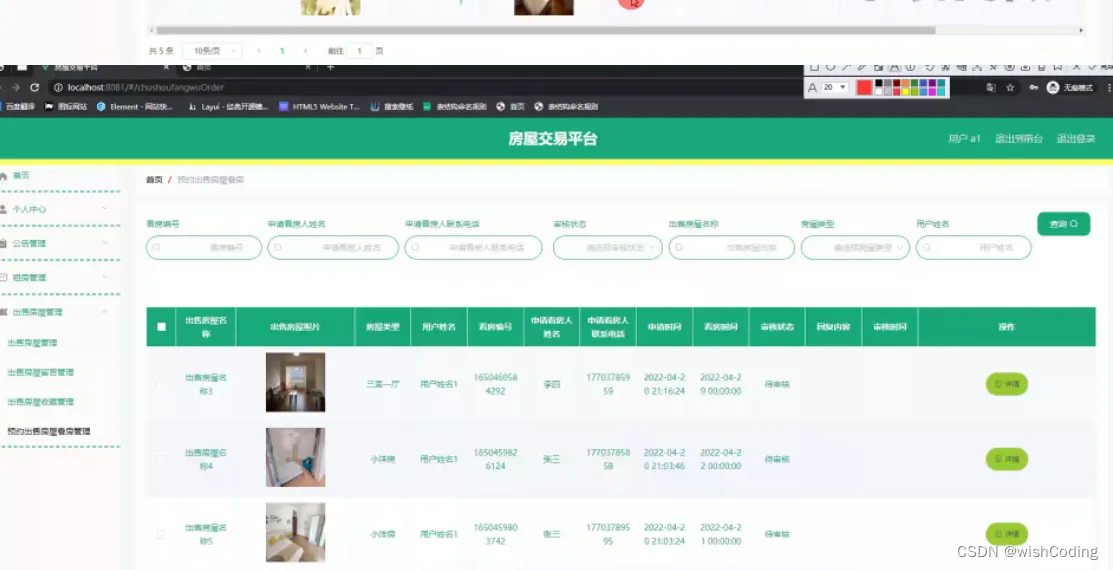This screenshot has width=1113, height=570.
Task: Open the Element bookmark in bookmarks bar
Action: coord(135,106)
